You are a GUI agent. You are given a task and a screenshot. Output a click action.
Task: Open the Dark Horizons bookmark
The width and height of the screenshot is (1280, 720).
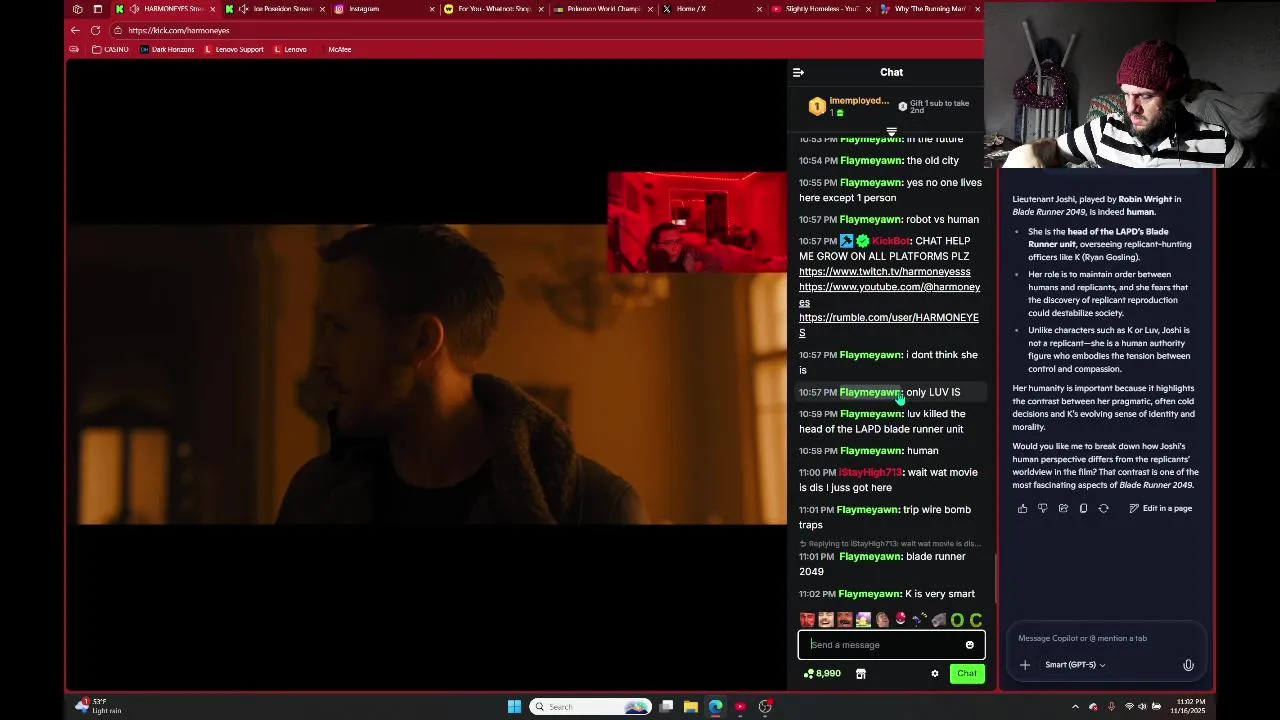point(167,49)
